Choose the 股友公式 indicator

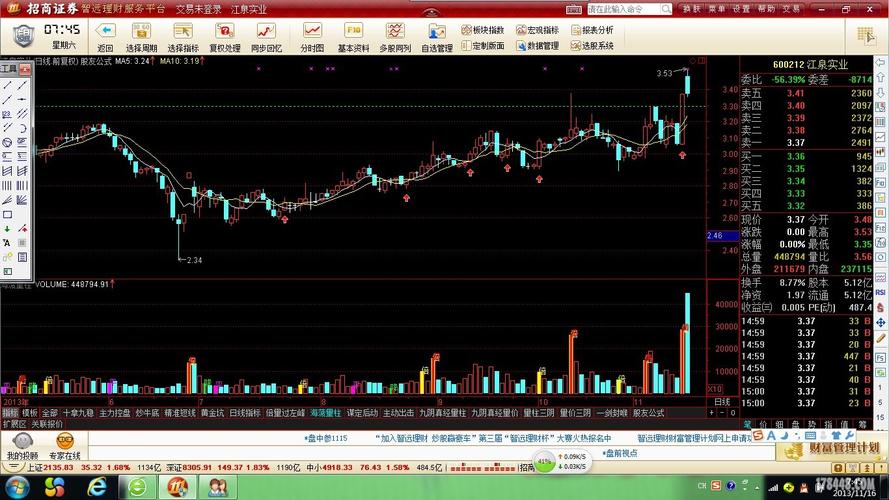(649, 413)
